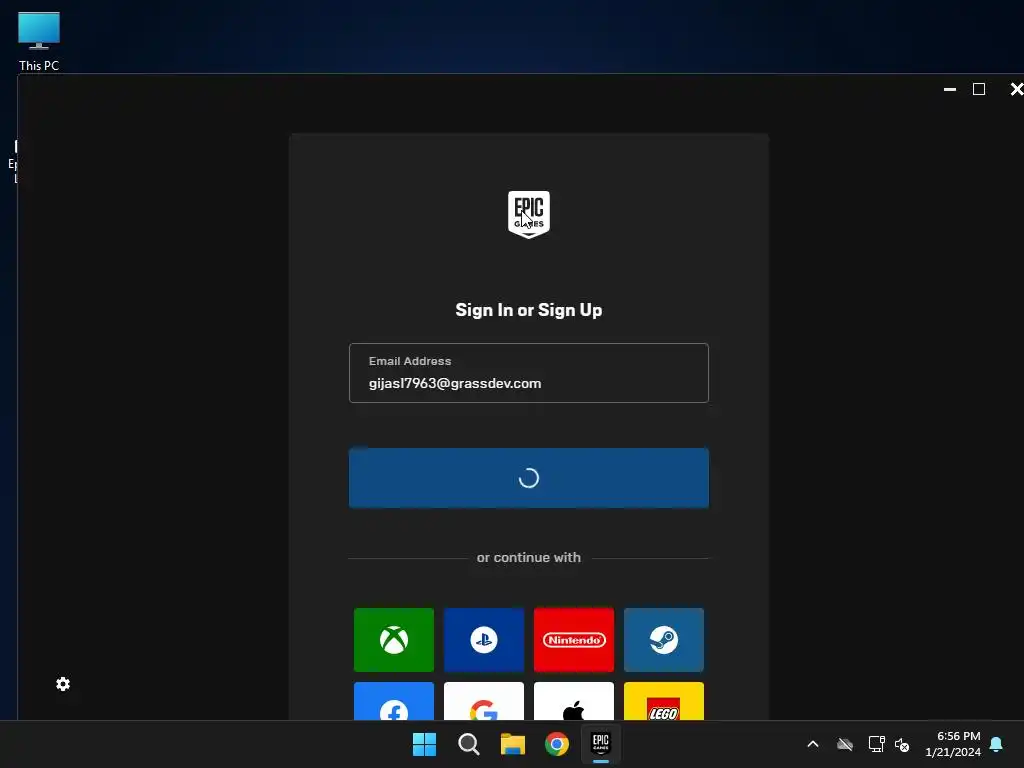The width and height of the screenshot is (1024, 768).
Task: Maximize the Epic Games Launcher window
Action: click(x=979, y=89)
